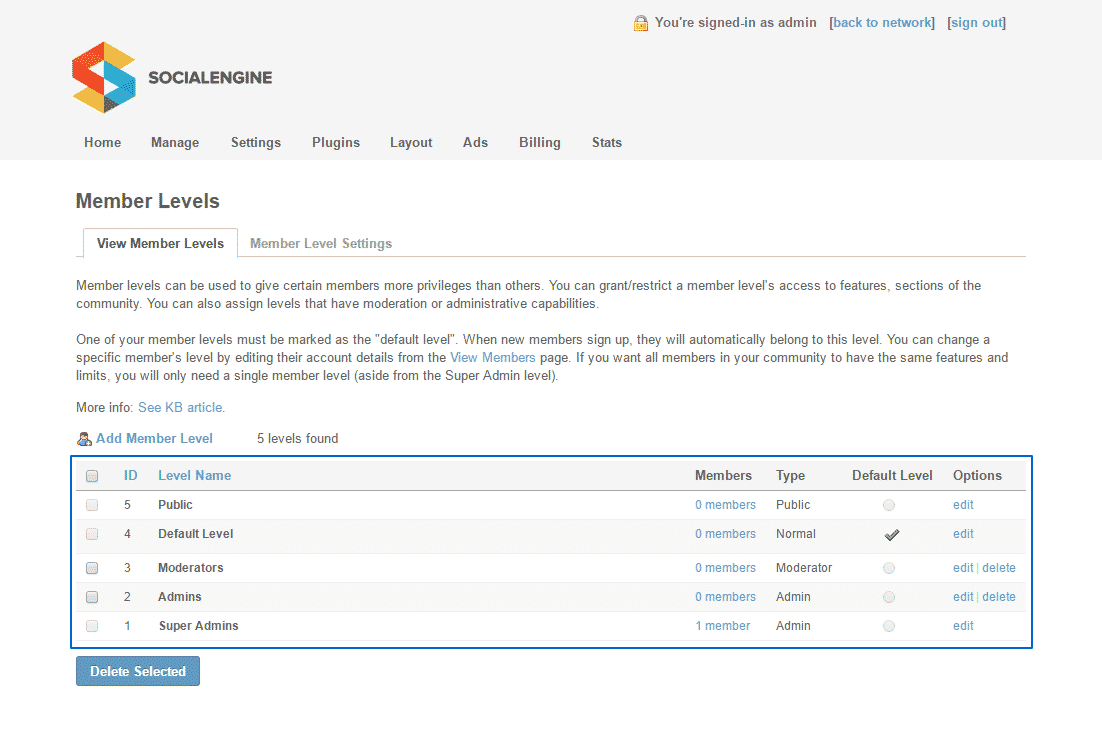This screenshot has width=1102, height=744.
Task: Delete the Moderators member level
Action: click(x=998, y=568)
